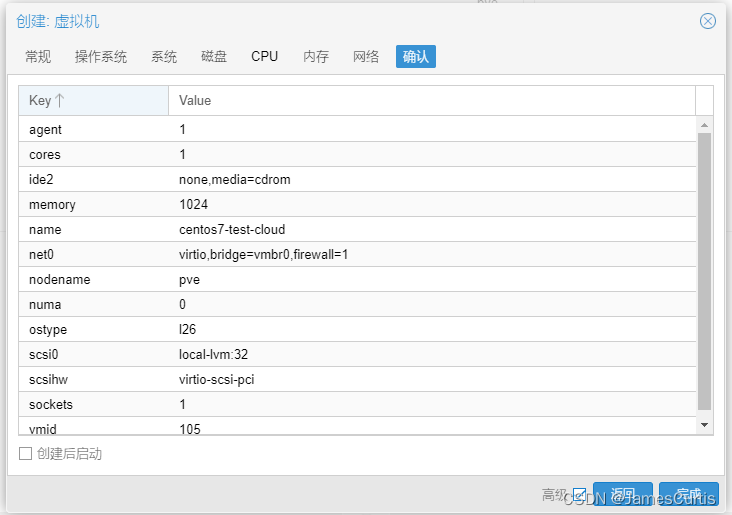Select the ide2 row key

pyautogui.click(x=41, y=179)
